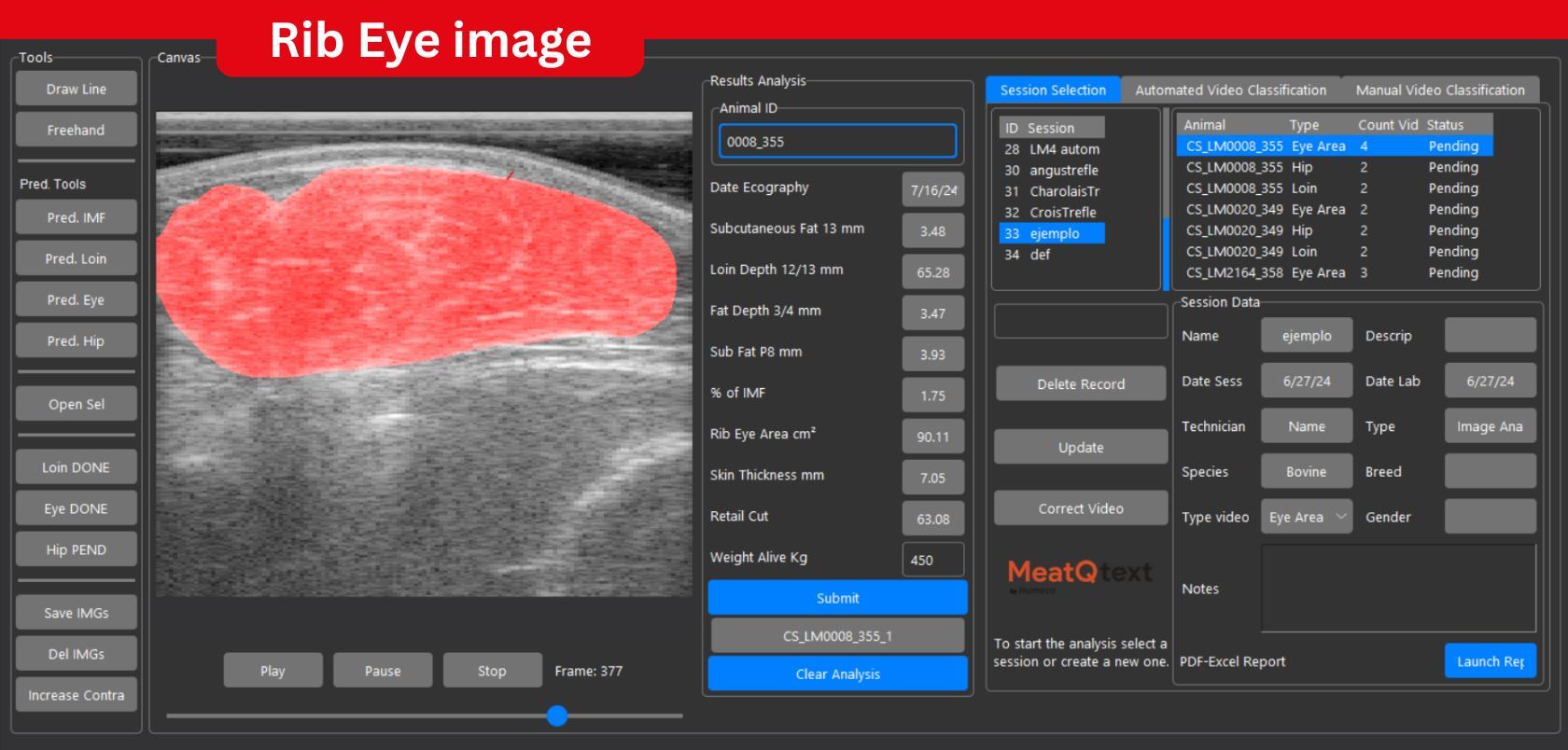Viewport: 1568px width, 750px height.
Task: Select the Draw Line tool
Action: pyautogui.click(x=76, y=90)
